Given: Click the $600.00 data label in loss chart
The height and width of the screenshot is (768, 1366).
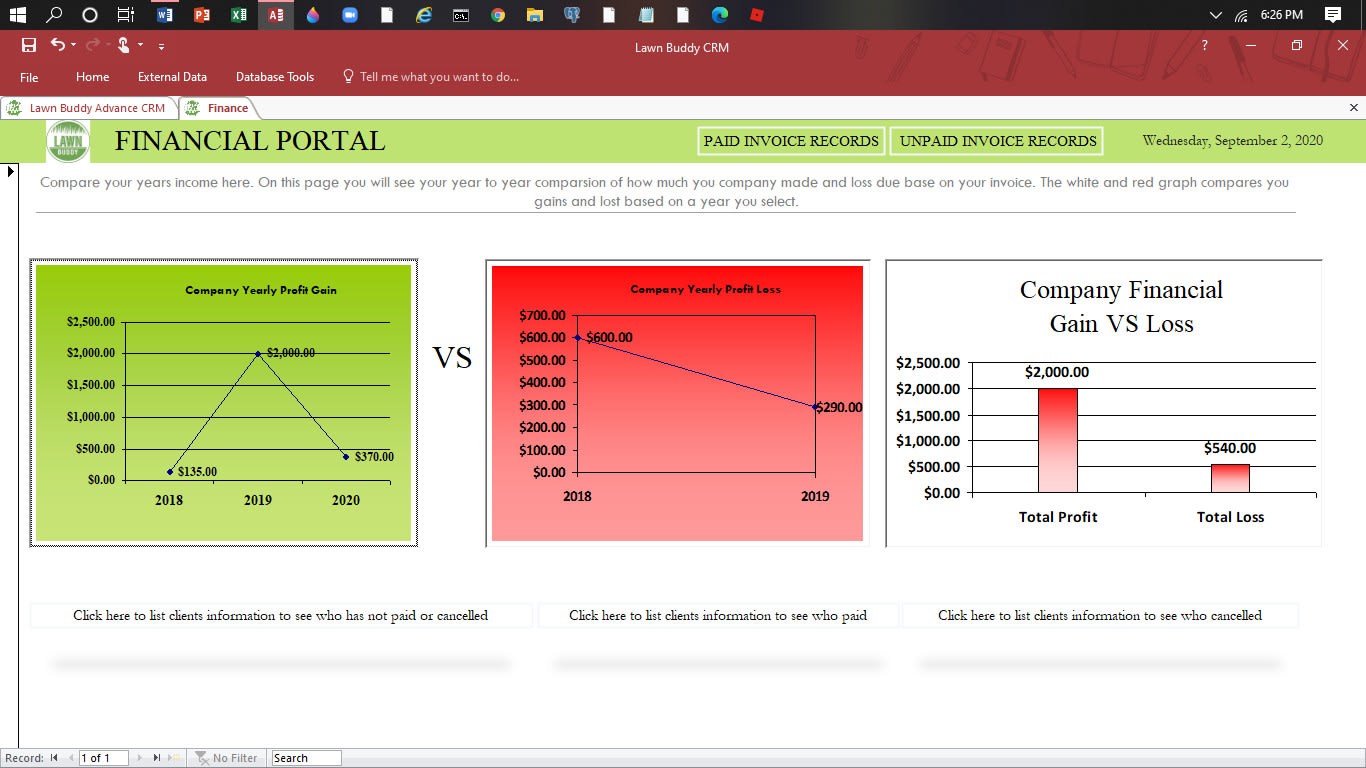Looking at the screenshot, I should (609, 337).
